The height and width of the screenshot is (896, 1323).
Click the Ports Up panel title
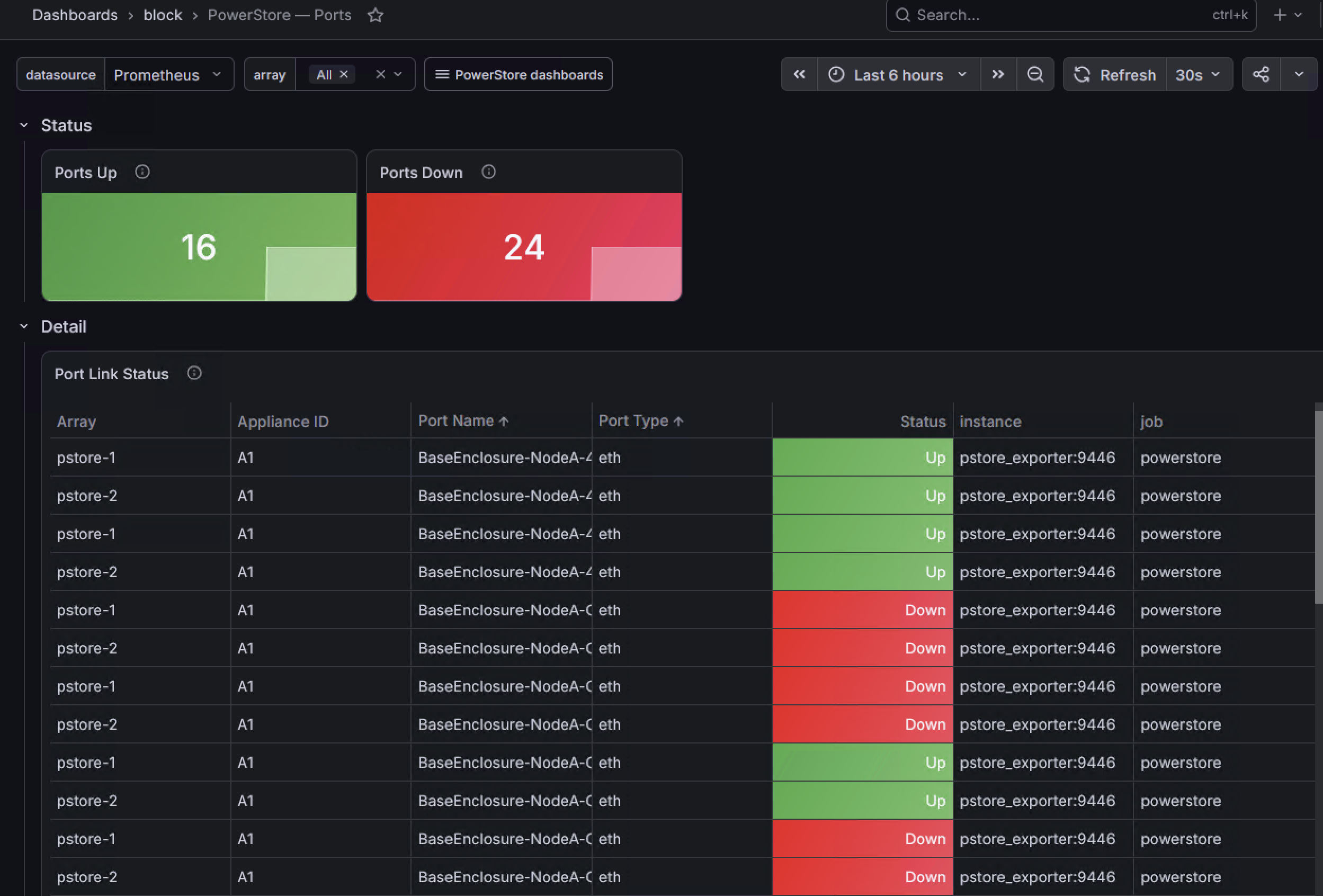[x=85, y=173]
